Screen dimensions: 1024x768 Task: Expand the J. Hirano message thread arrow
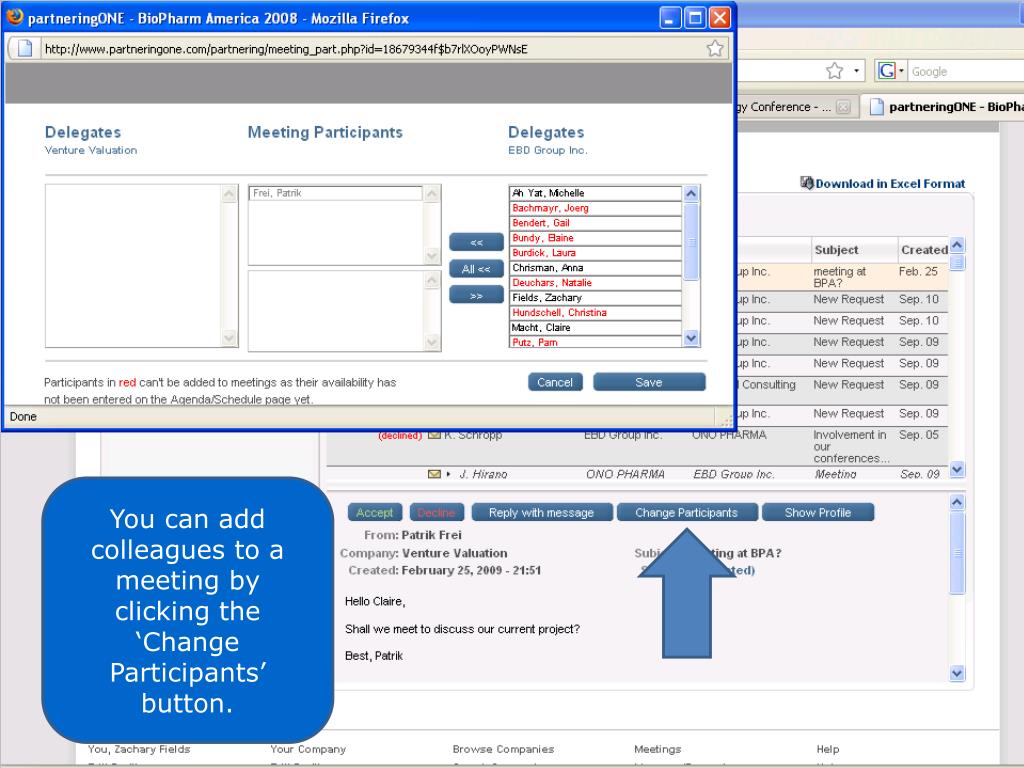coord(449,474)
